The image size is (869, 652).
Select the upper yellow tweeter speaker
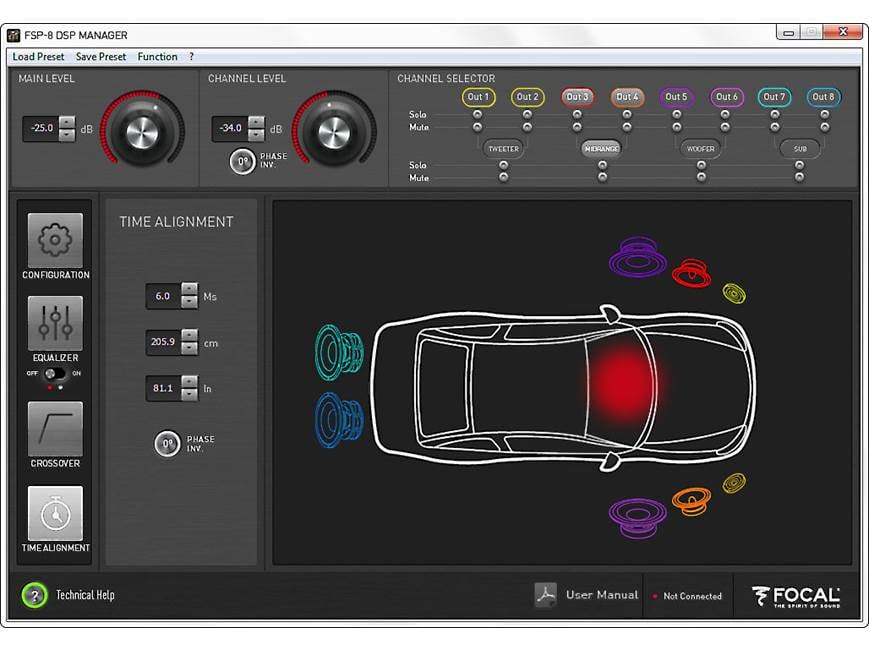(734, 293)
